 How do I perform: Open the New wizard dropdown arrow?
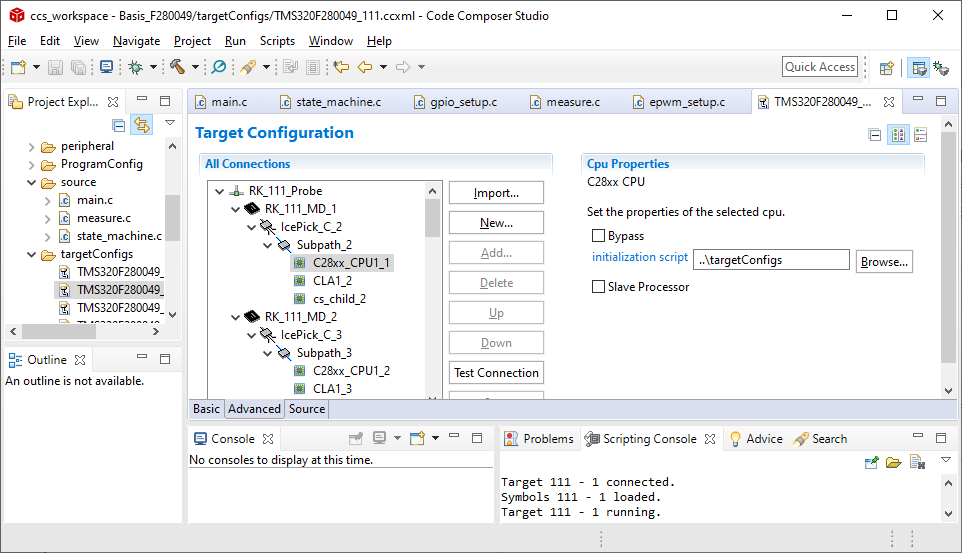click(x=36, y=67)
